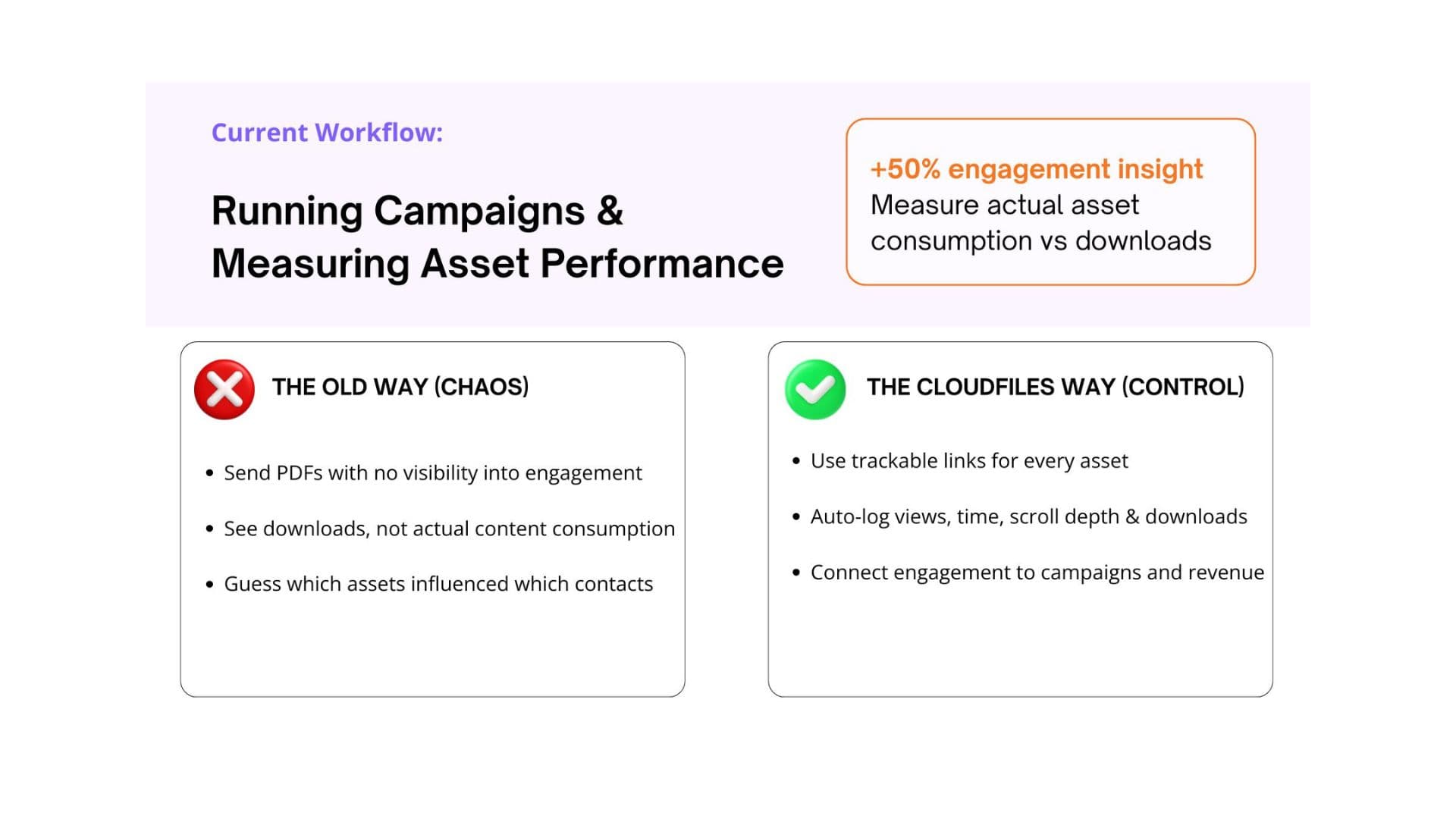Viewport: 1456px width, 819px height.
Task: Select the "THE OLD WAY (CHAOS)" heading
Action: (400, 387)
